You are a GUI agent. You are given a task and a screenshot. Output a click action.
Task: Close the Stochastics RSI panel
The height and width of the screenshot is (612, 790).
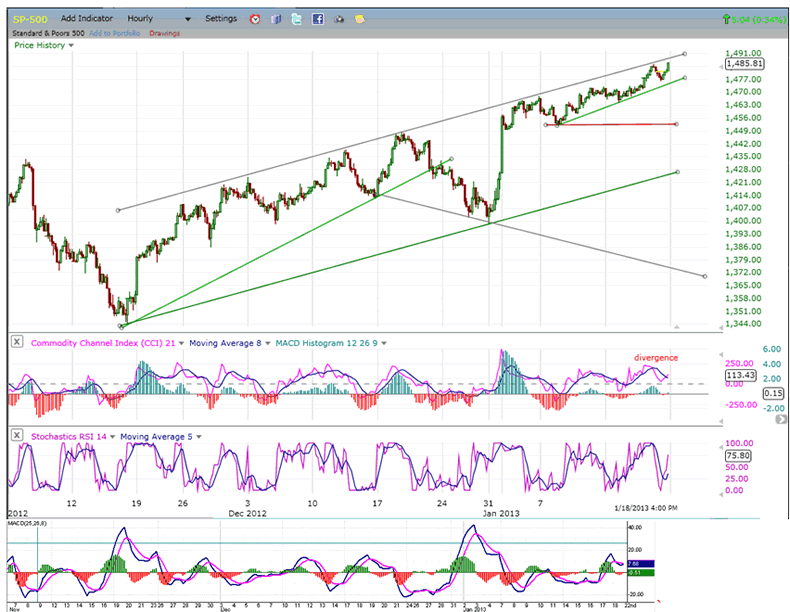click(17, 435)
